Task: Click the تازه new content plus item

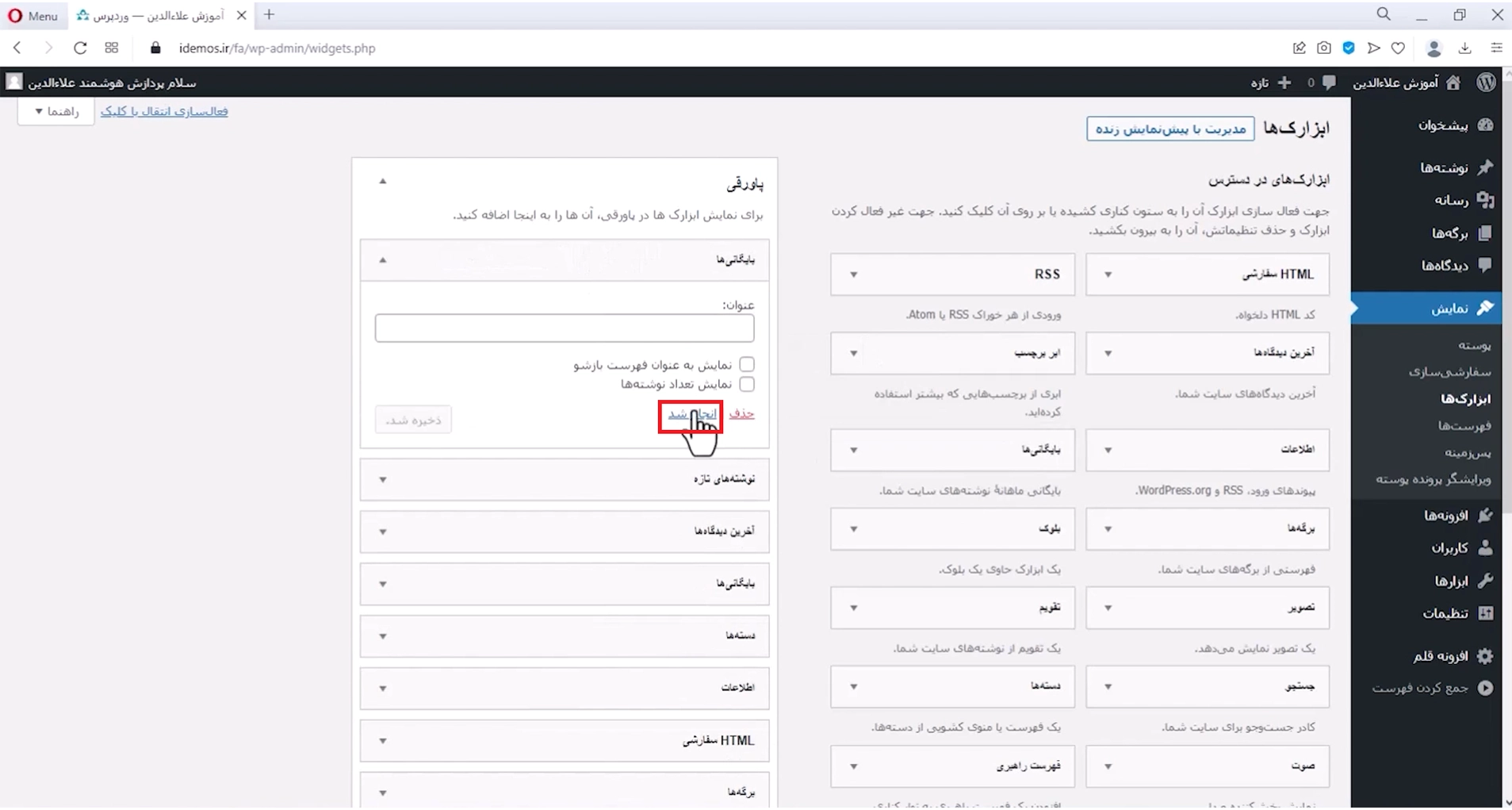Action: [x=1271, y=83]
